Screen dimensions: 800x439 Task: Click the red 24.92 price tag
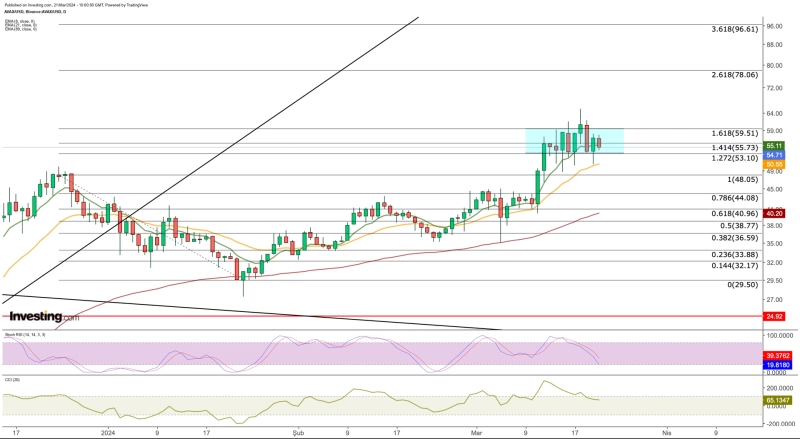(x=773, y=316)
